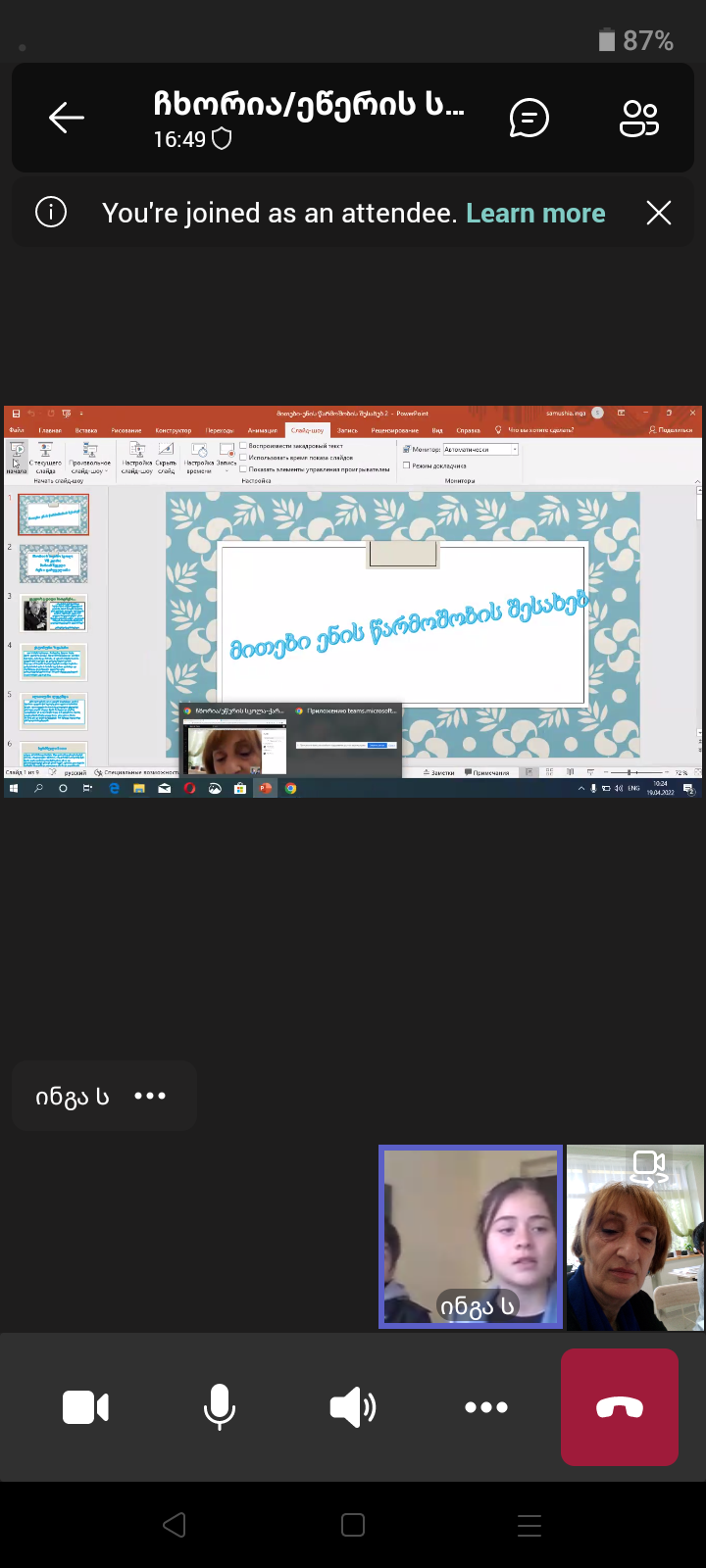Open the meeting chat
Viewport: 706px width, 1568px height.
pyautogui.click(x=529, y=119)
